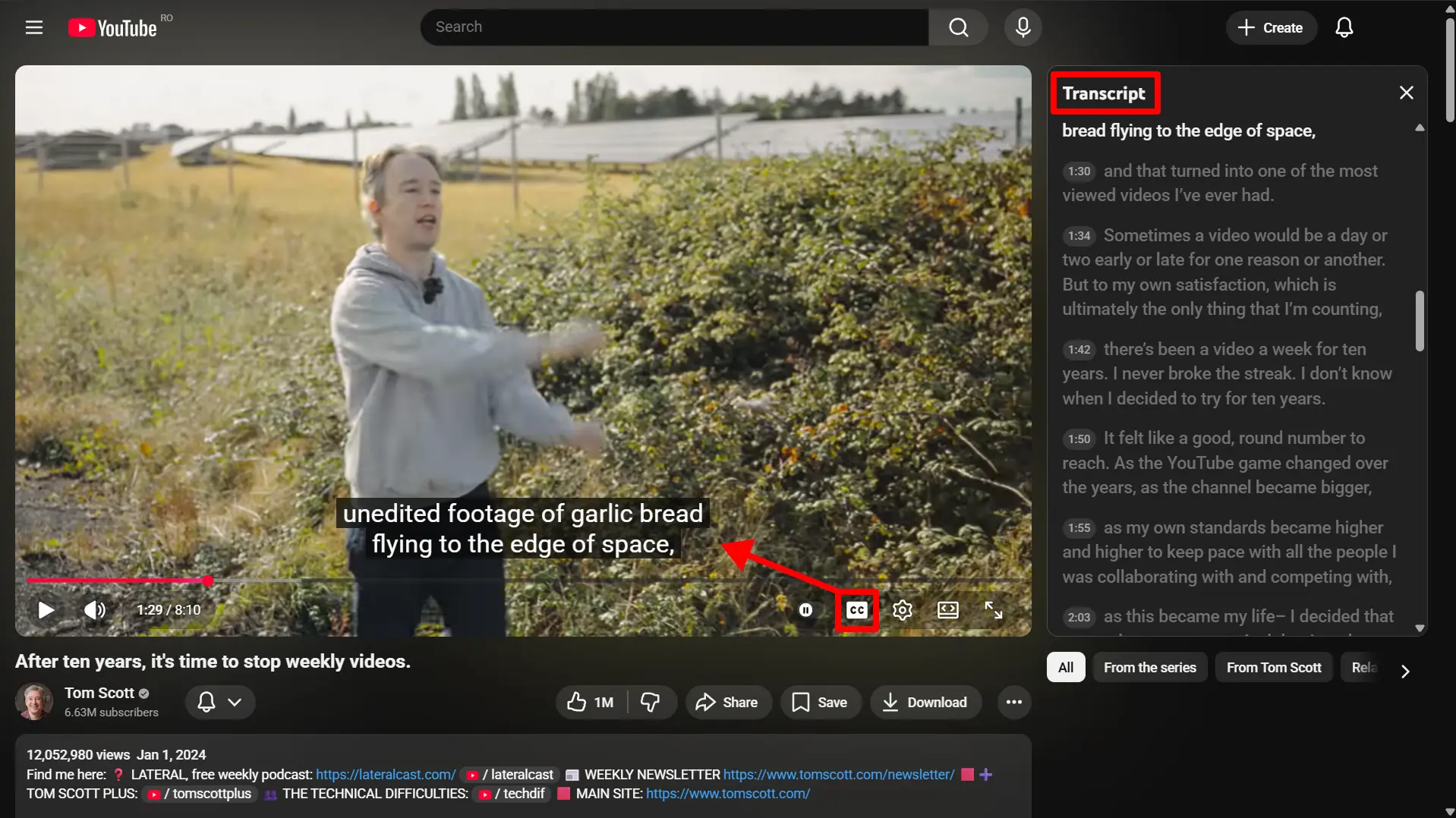Image resolution: width=1456 pixels, height=818 pixels.
Task: Download the video
Action: pos(925,703)
